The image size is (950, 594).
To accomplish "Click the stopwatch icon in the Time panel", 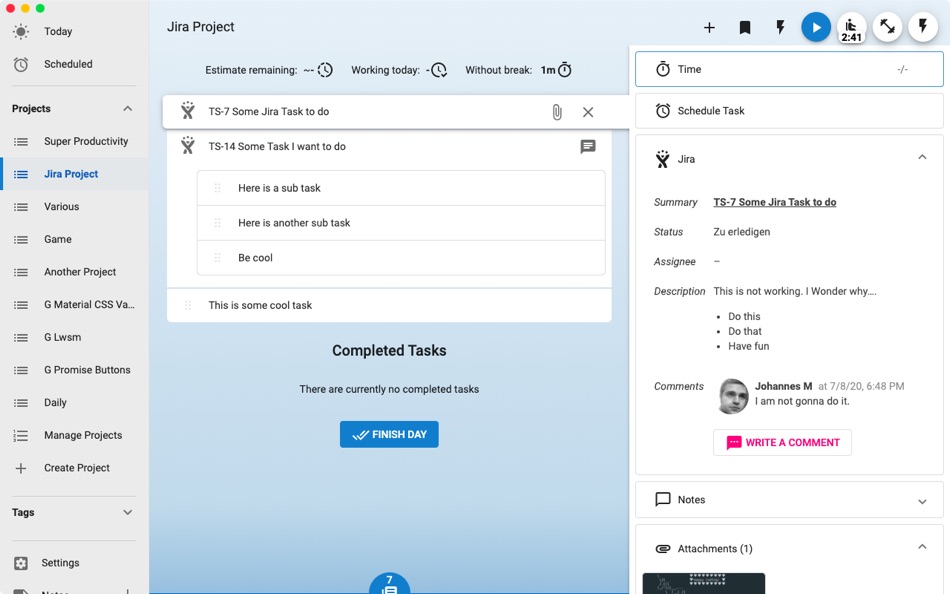I will coord(663,69).
